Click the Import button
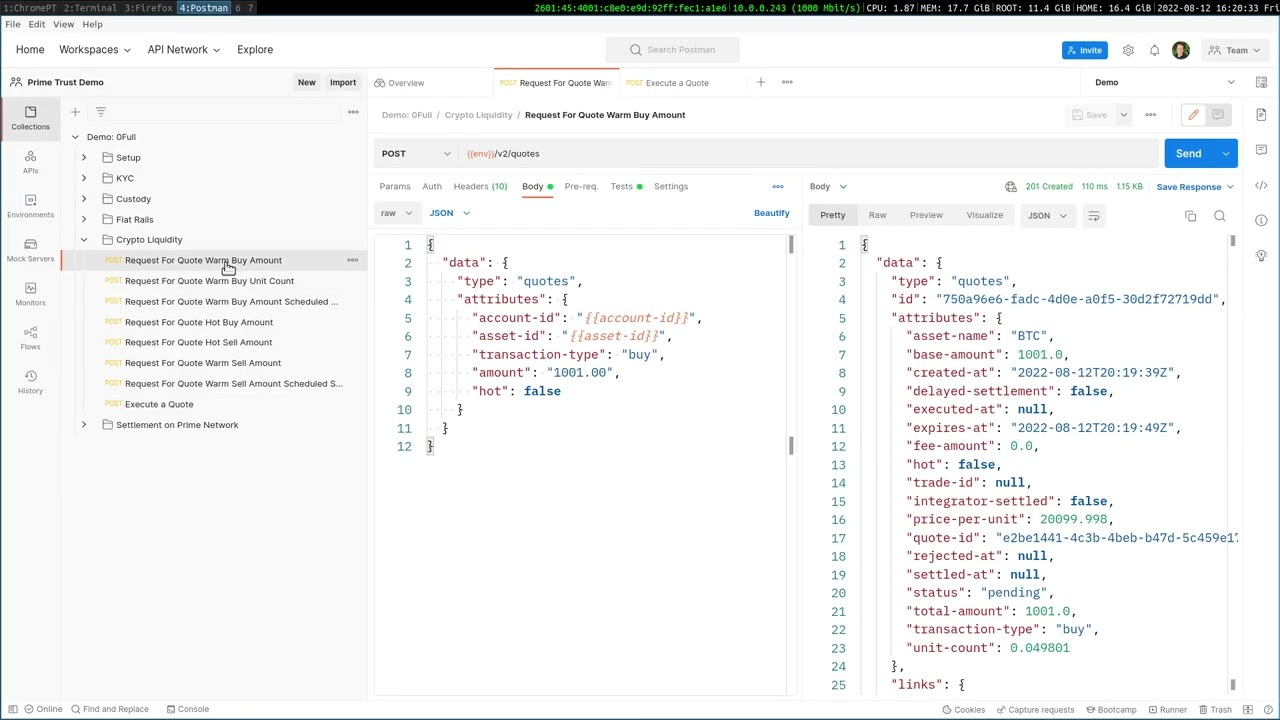This screenshot has height=720, width=1280. 343,83
